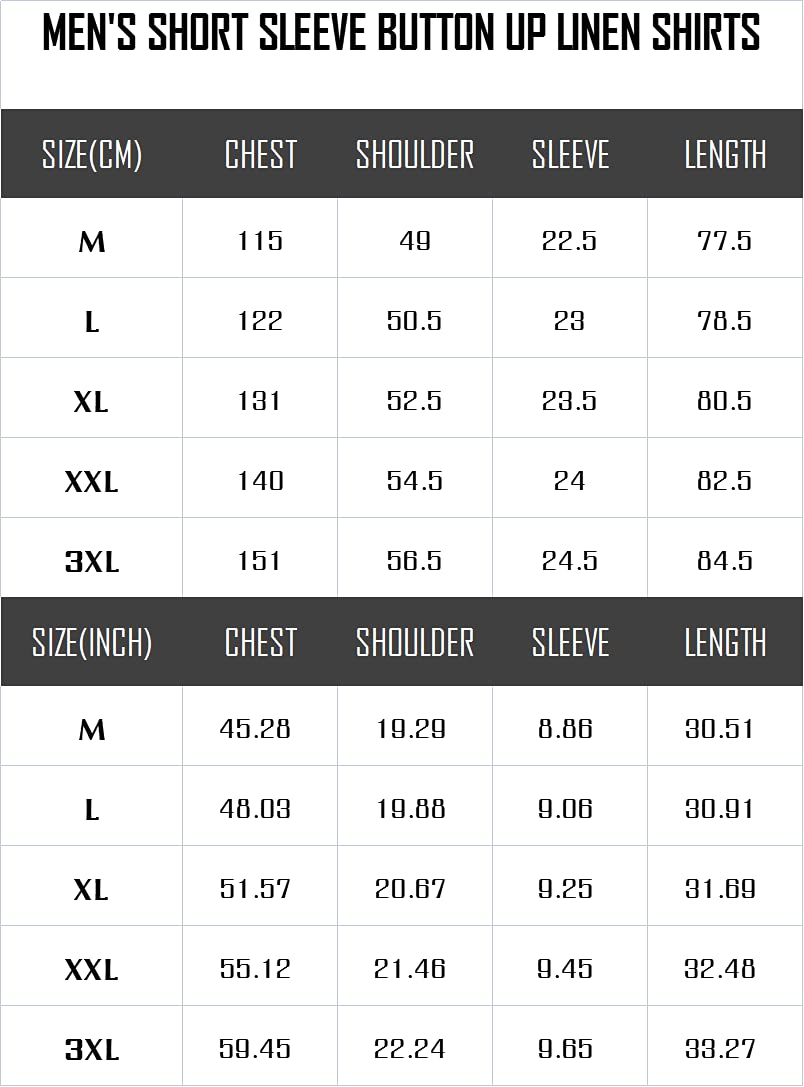Select the chest value 151
804x1087 pixels.
tap(260, 561)
